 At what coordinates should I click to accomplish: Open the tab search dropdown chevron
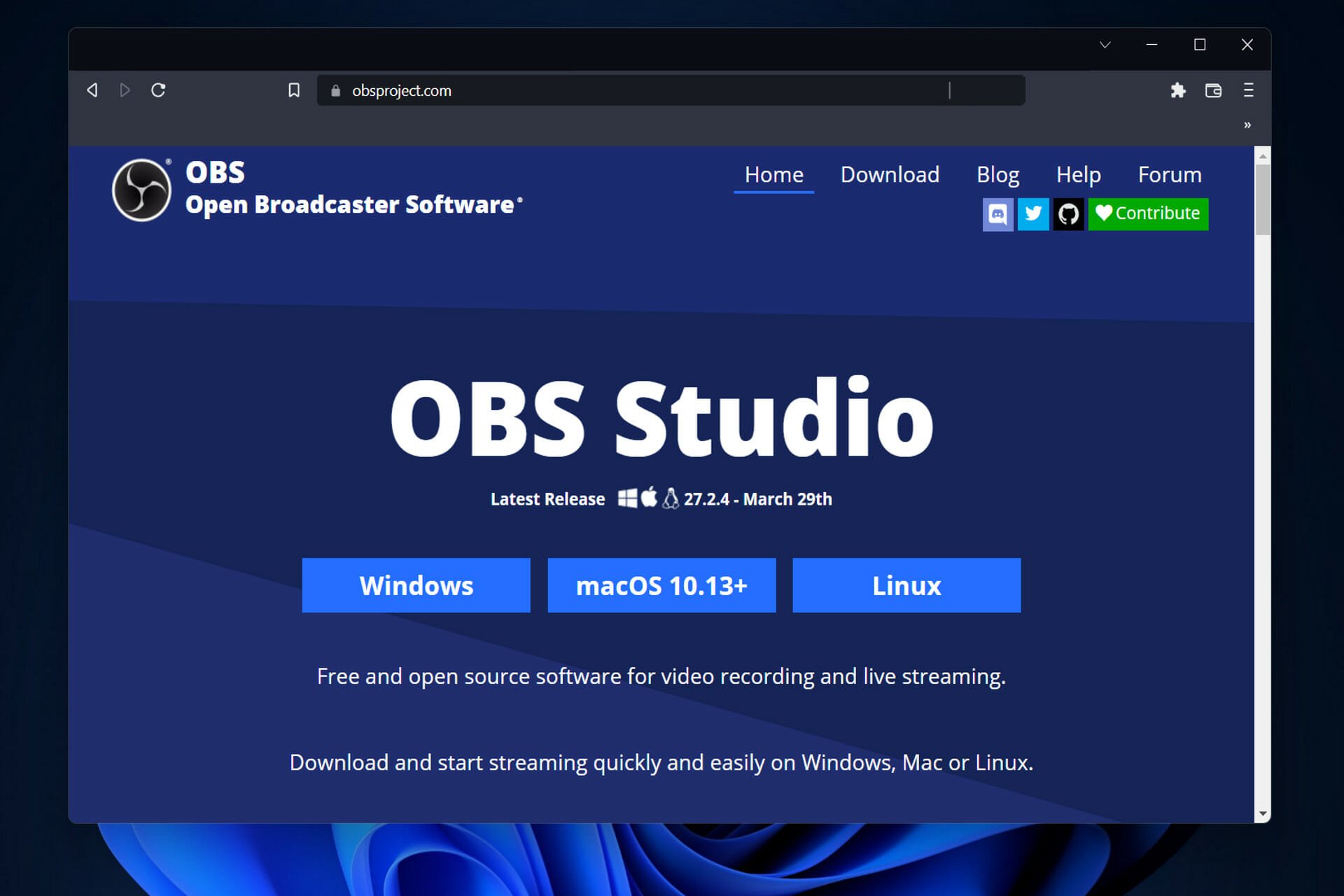(x=1105, y=45)
